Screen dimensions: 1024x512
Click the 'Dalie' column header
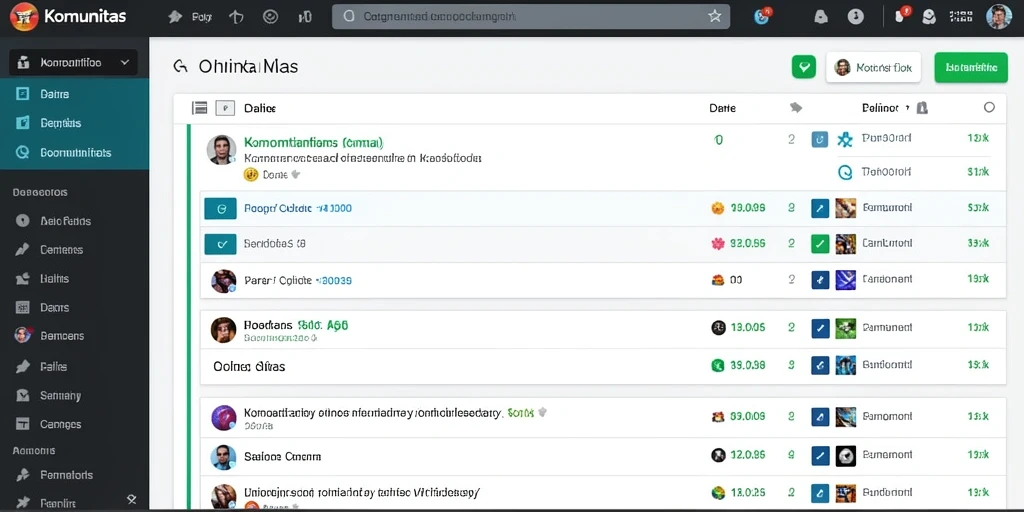[x=259, y=108]
